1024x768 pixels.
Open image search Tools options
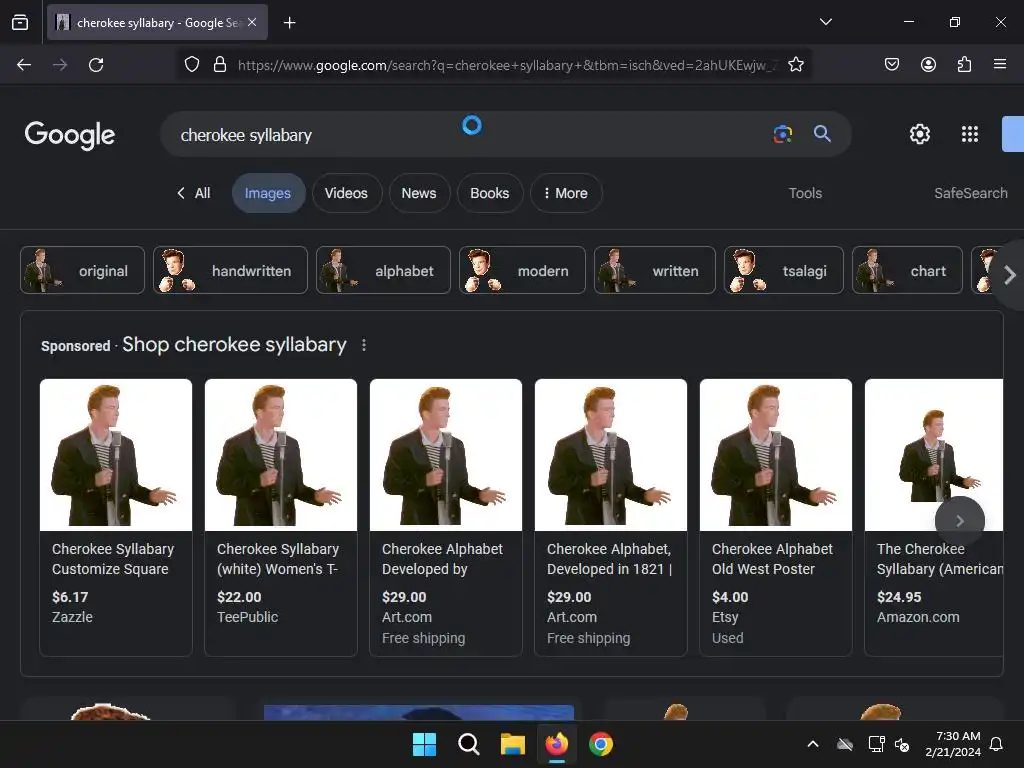[805, 193]
